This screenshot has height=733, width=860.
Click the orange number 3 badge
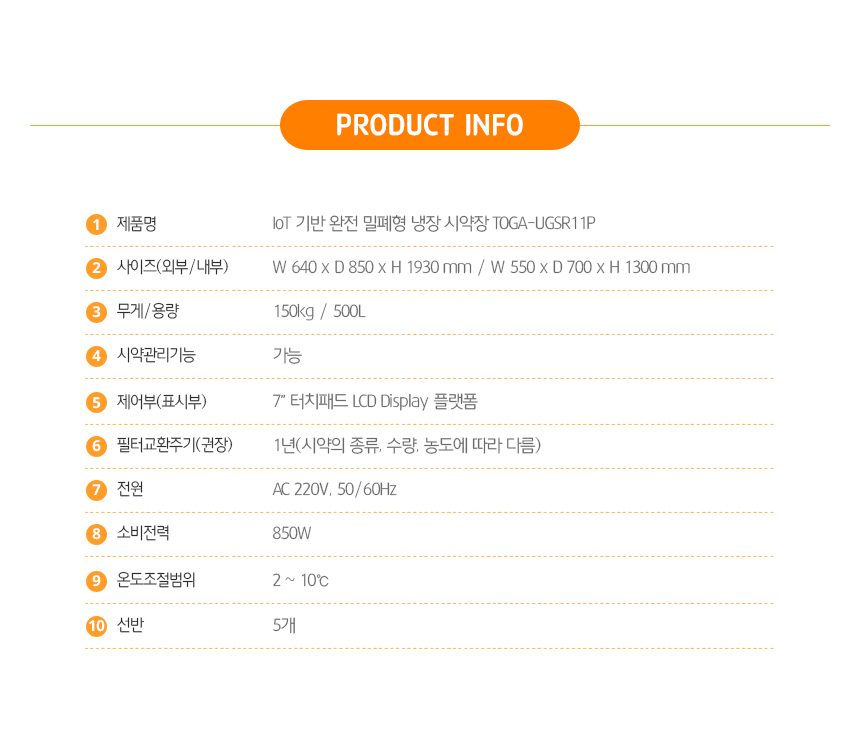click(x=96, y=312)
